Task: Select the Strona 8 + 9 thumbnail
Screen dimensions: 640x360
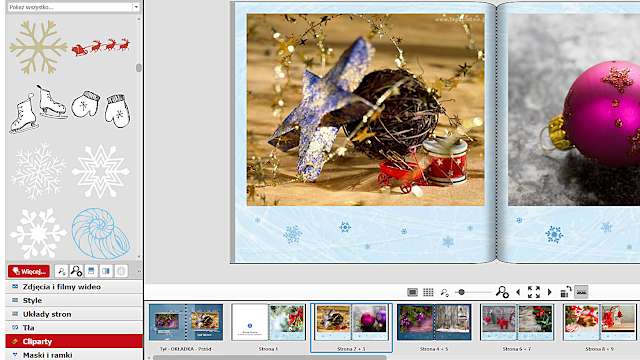Action: pos(600,322)
